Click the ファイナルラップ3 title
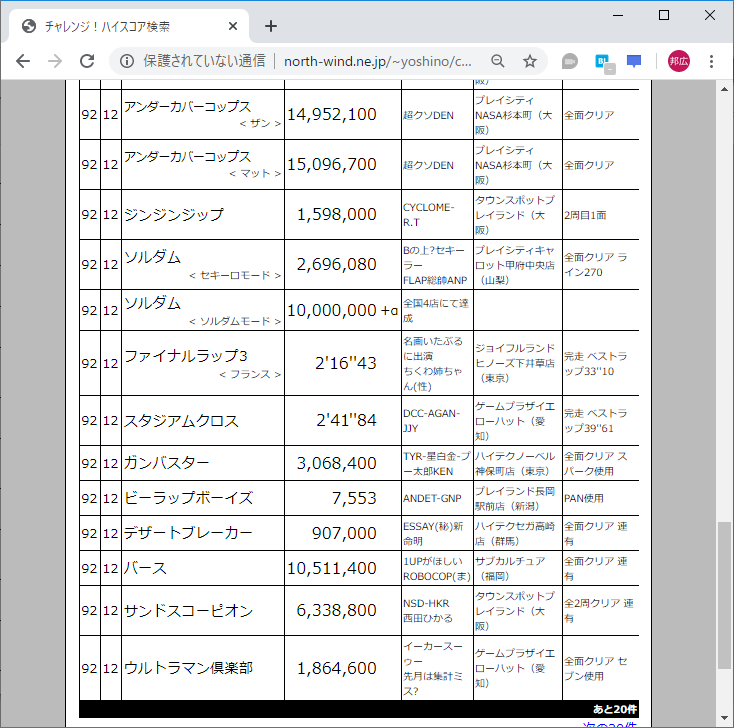Screen dimensions: 734x728 (x=186, y=356)
